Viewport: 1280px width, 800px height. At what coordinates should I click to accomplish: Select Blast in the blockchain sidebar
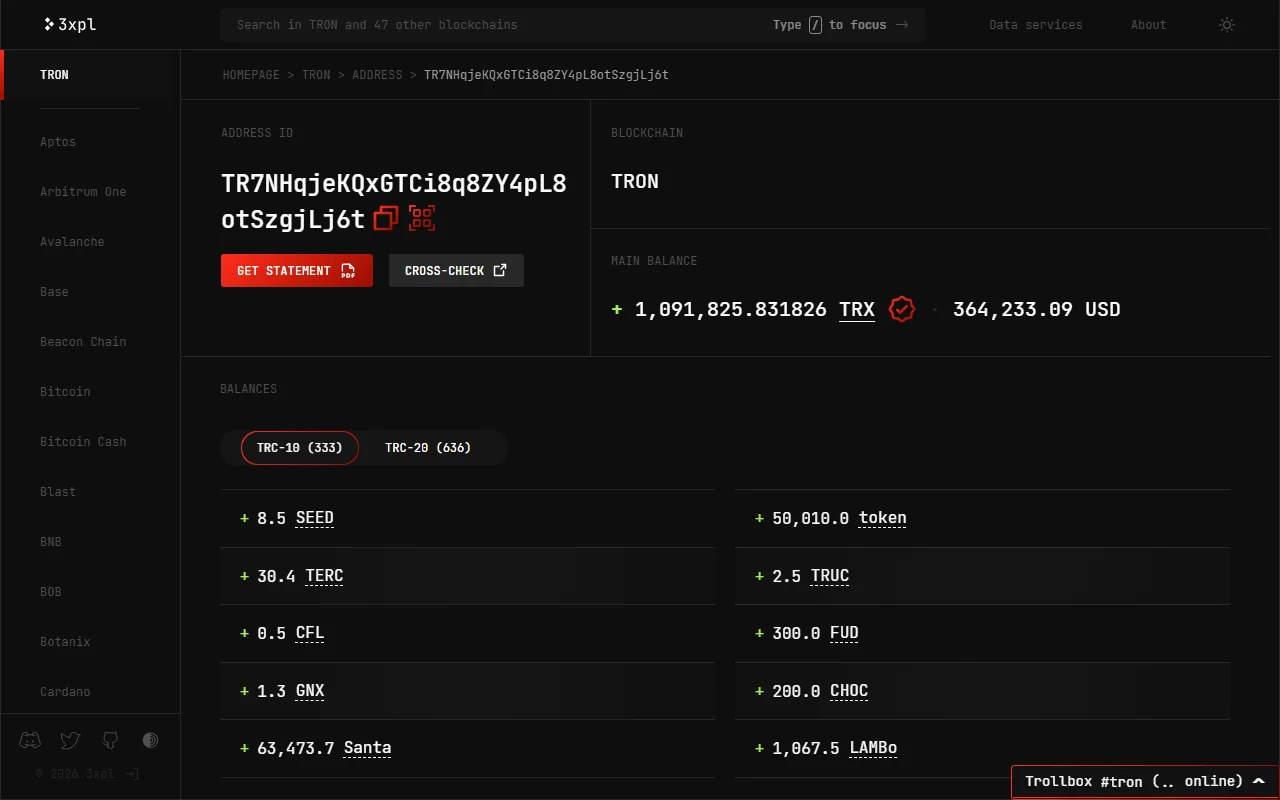[58, 492]
